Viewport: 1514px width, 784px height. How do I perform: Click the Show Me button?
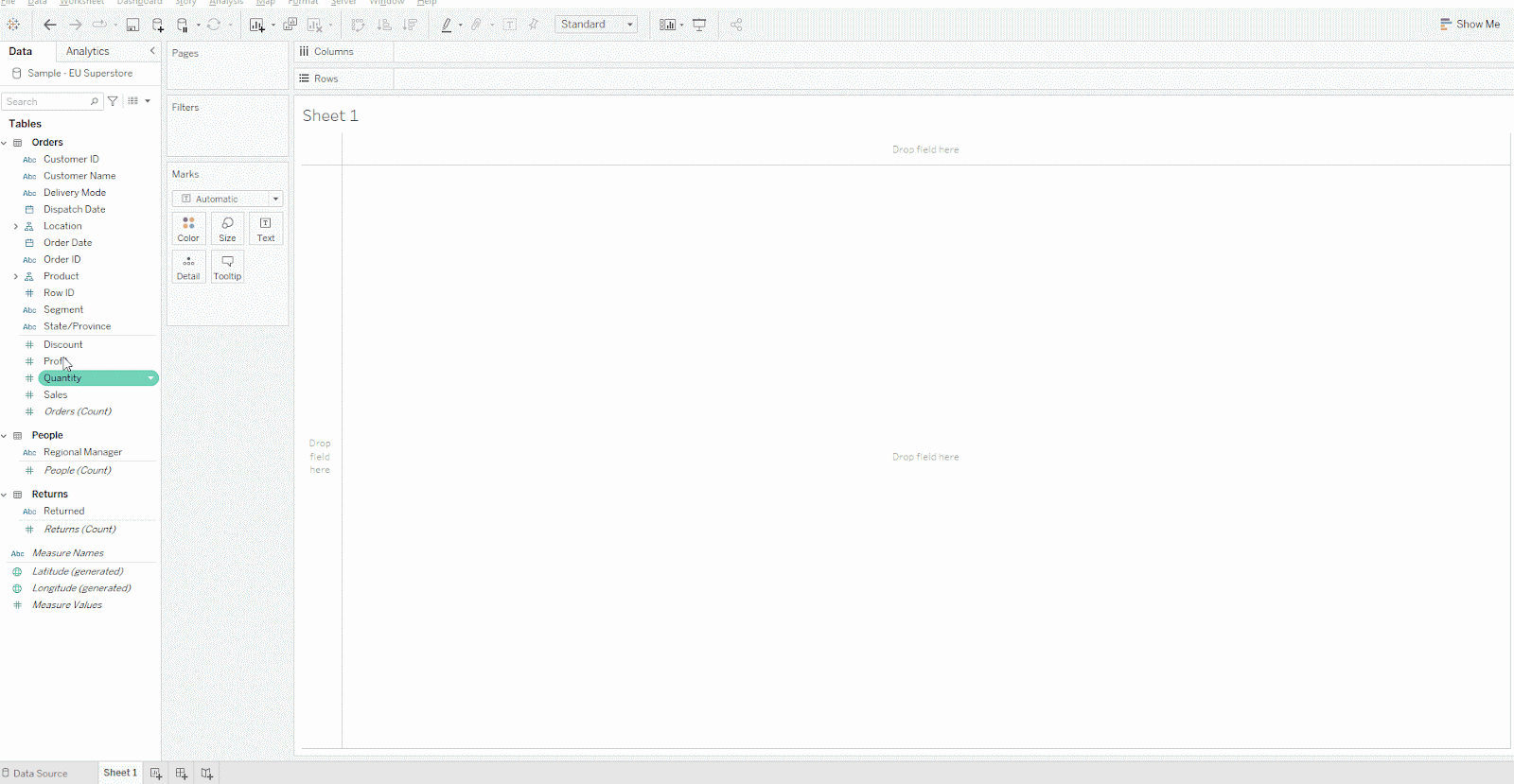[x=1470, y=24]
